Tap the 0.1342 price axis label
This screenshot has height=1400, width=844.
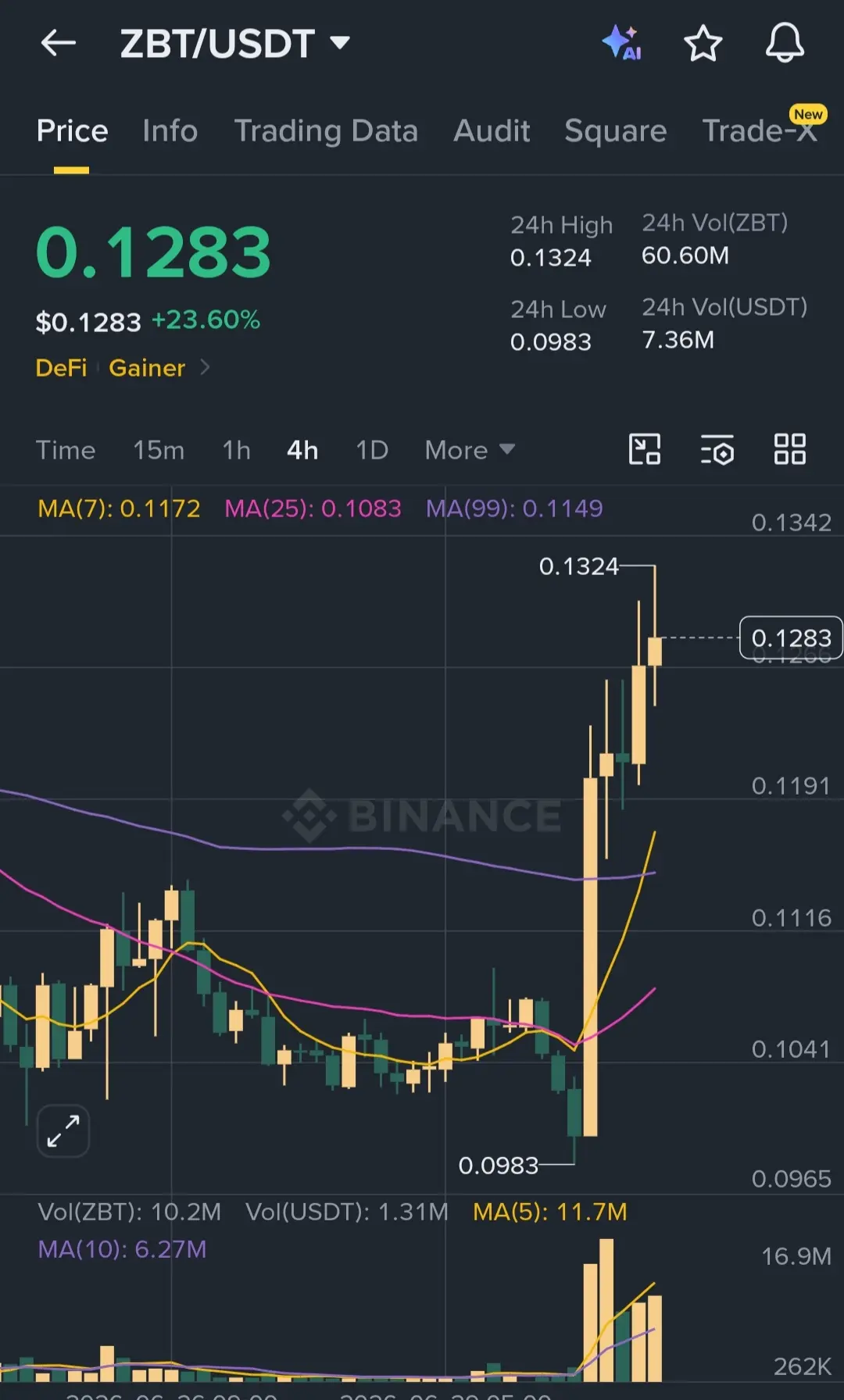tap(791, 523)
